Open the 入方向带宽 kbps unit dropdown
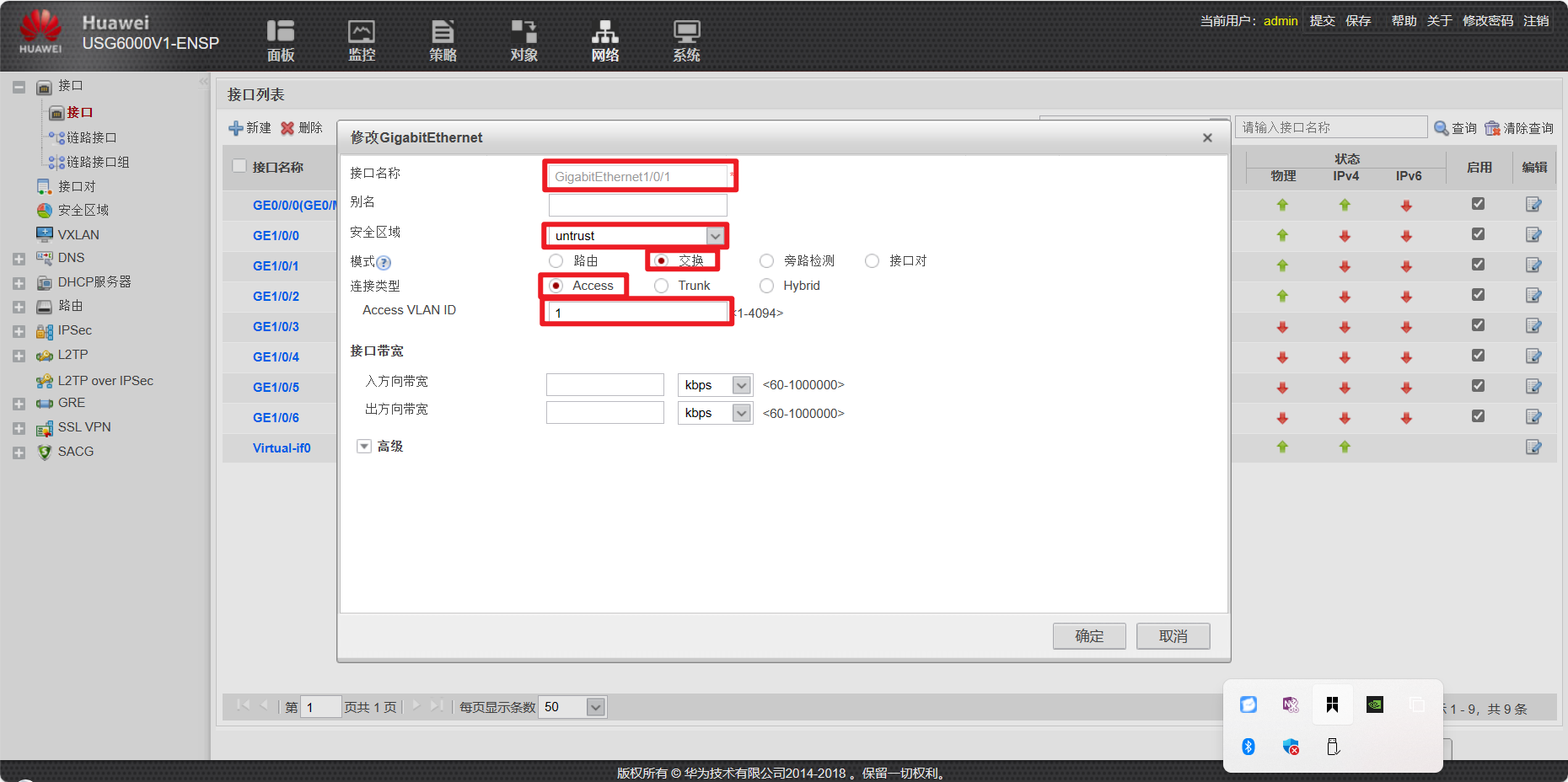1568x782 pixels. coord(739,384)
